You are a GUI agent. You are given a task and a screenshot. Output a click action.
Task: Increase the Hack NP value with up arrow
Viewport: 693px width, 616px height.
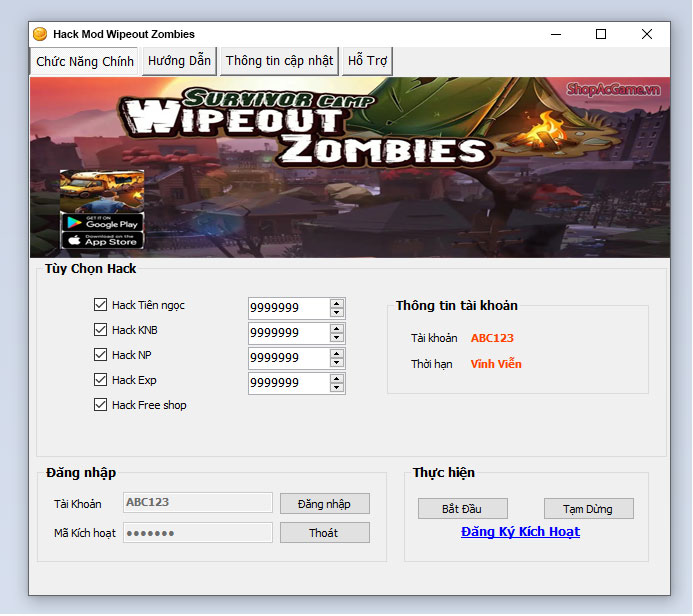click(337, 354)
